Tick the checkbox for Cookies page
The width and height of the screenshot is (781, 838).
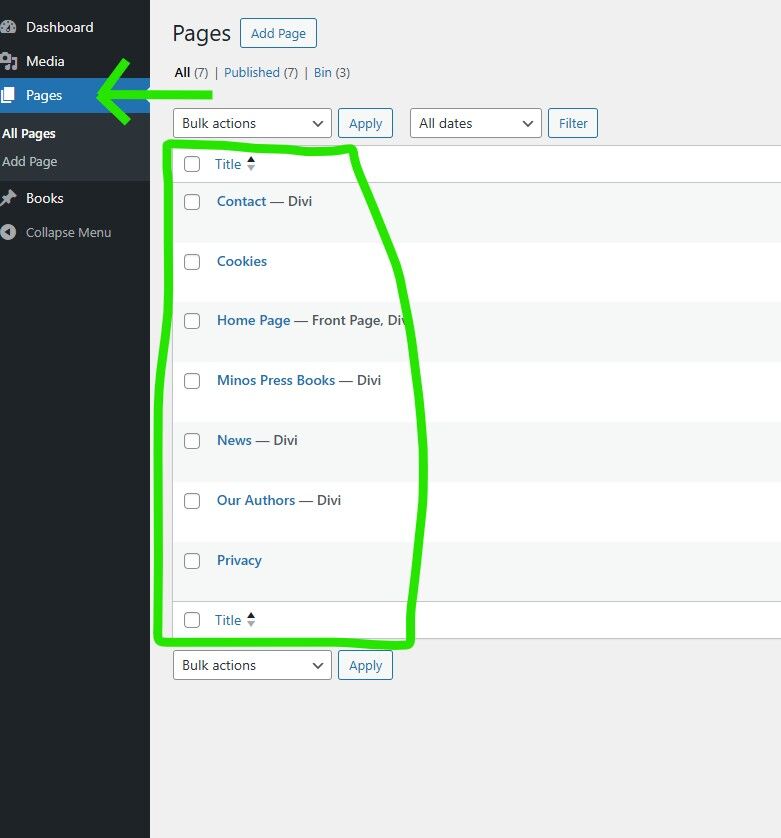pyautogui.click(x=192, y=262)
